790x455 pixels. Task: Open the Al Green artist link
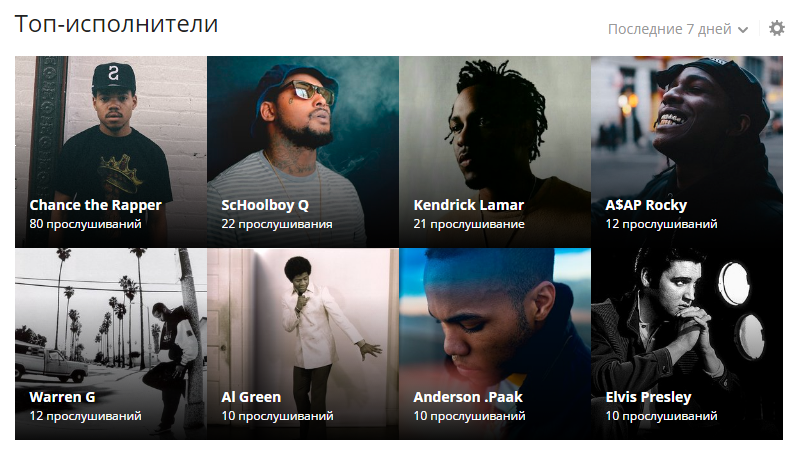tap(251, 397)
